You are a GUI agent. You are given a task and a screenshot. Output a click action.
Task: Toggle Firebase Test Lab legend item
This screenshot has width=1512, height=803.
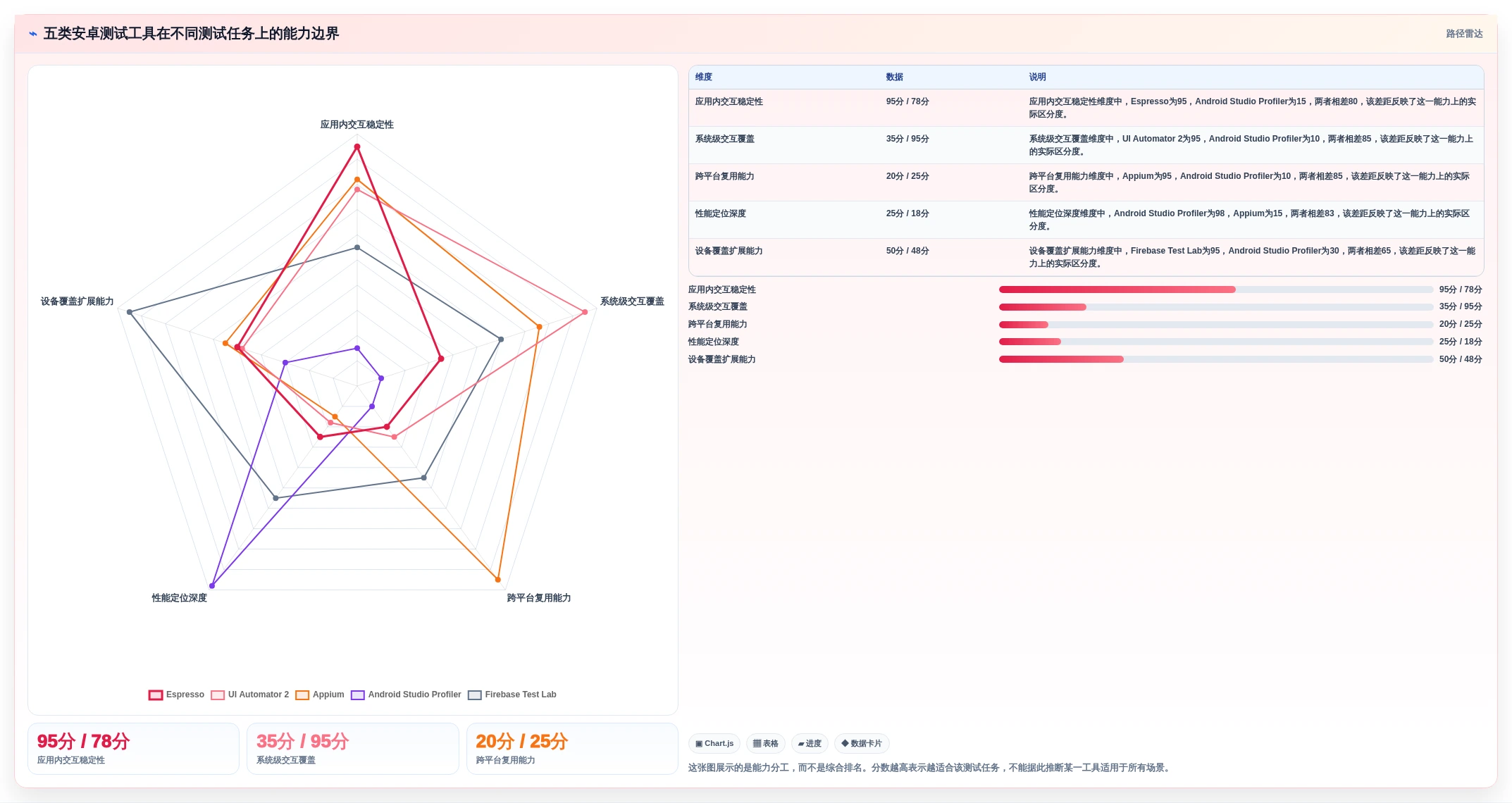(x=512, y=695)
